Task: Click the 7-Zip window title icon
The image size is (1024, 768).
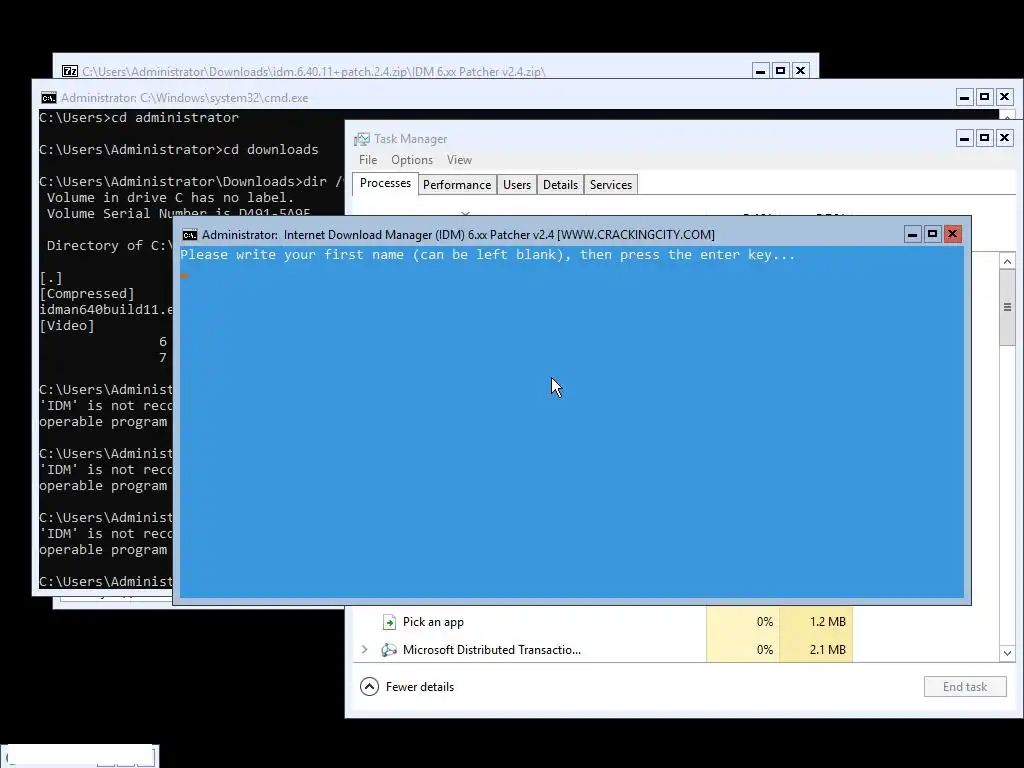Action: 70,71
